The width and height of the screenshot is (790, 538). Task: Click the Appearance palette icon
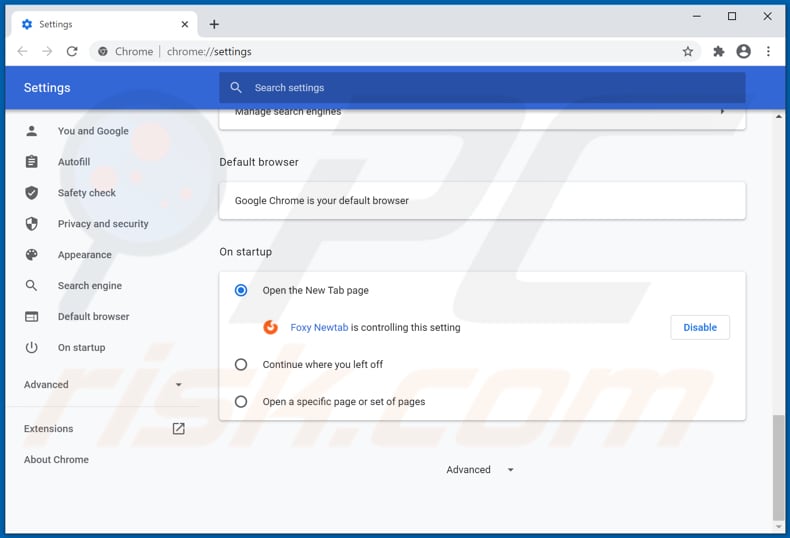click(x=32, y=254)
